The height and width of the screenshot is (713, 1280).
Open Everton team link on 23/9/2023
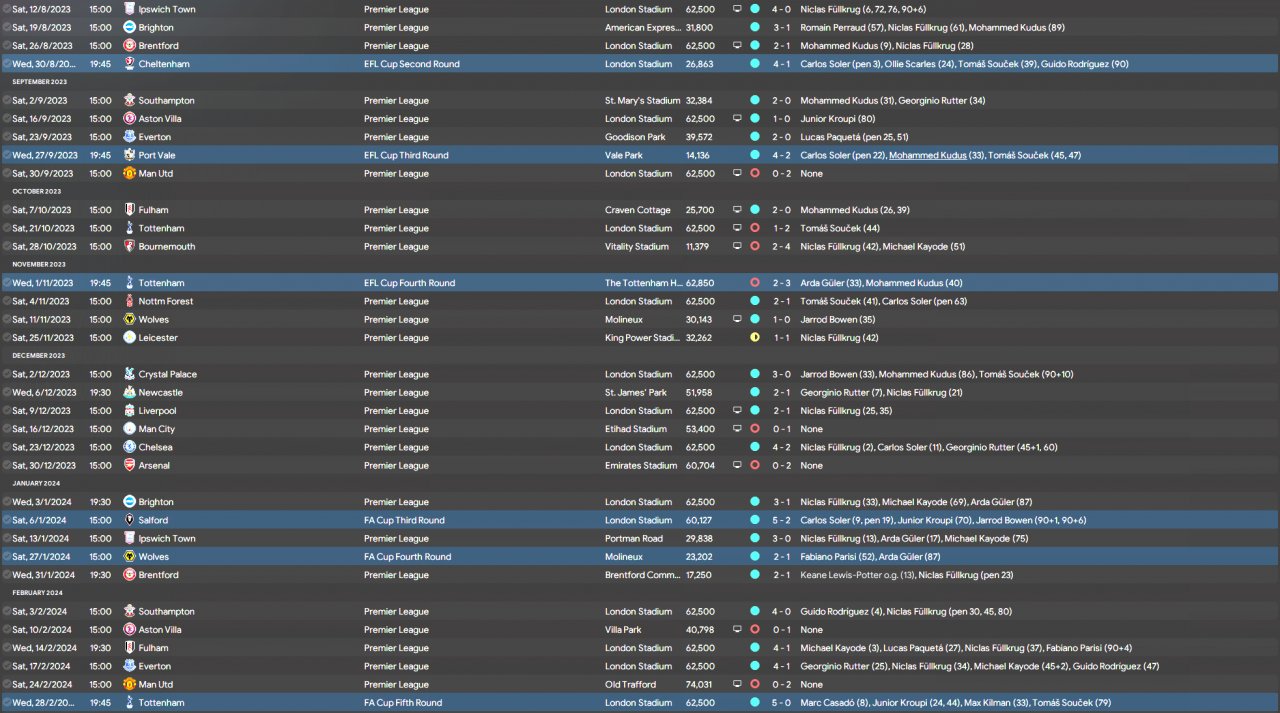pyautogui.click(x=155, y=137)
